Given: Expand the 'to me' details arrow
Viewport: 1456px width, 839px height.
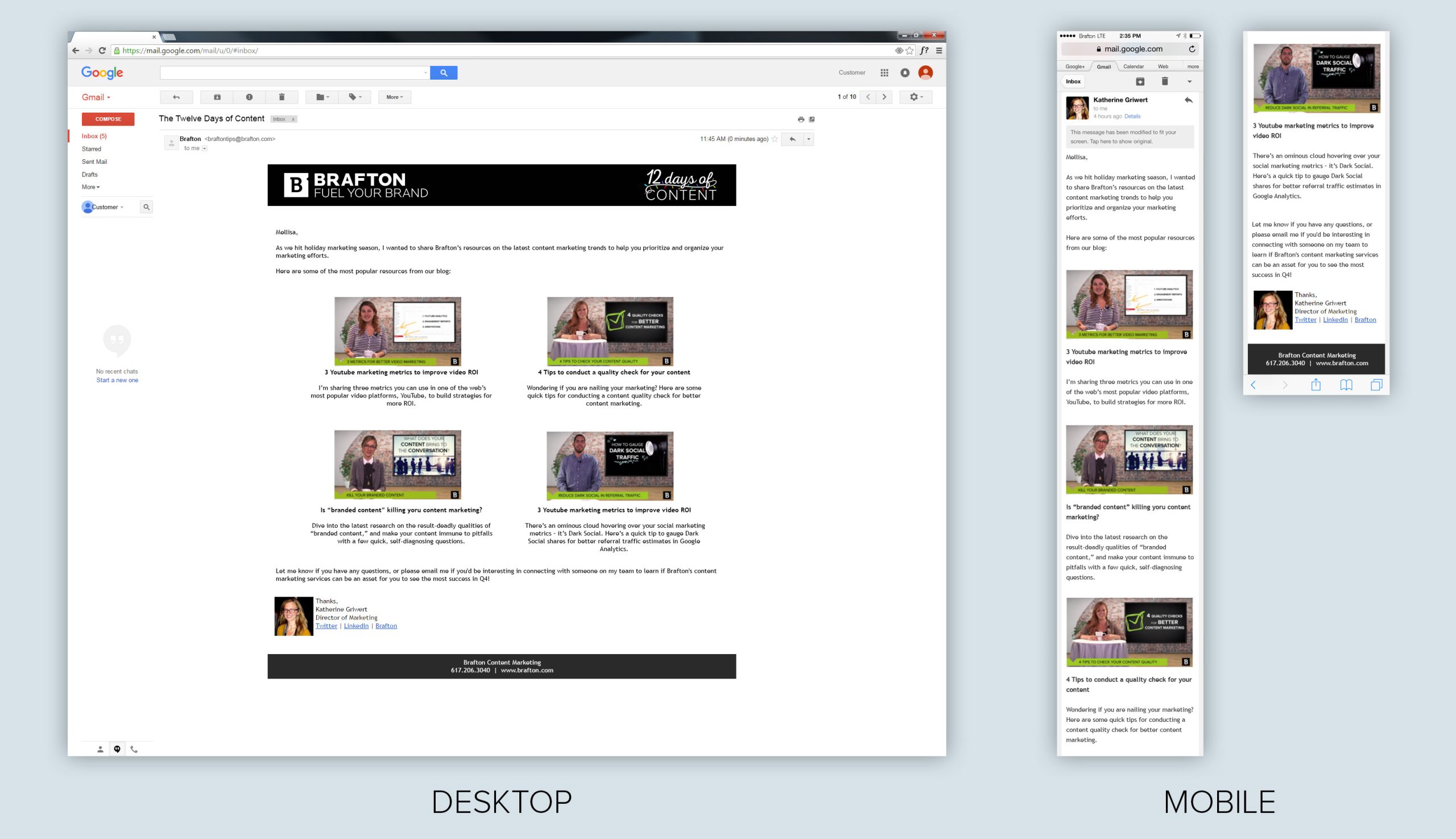Looking at the screenshot, I should coord(205,148).
